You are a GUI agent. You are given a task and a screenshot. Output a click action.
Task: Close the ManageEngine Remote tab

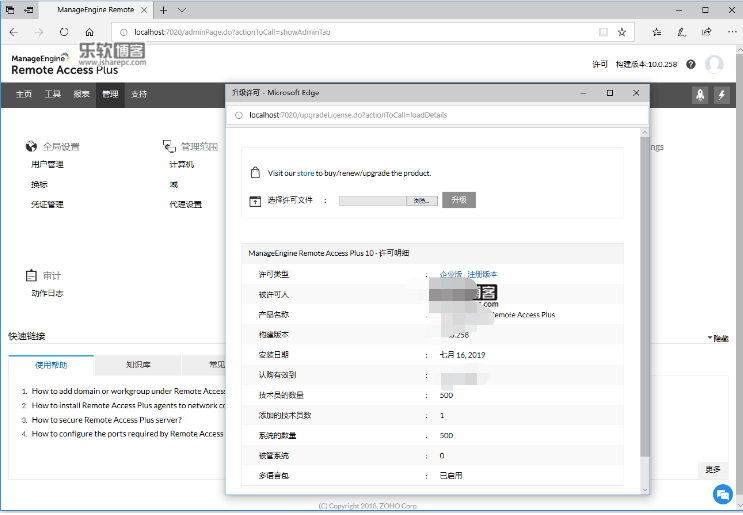click(145, 10)
